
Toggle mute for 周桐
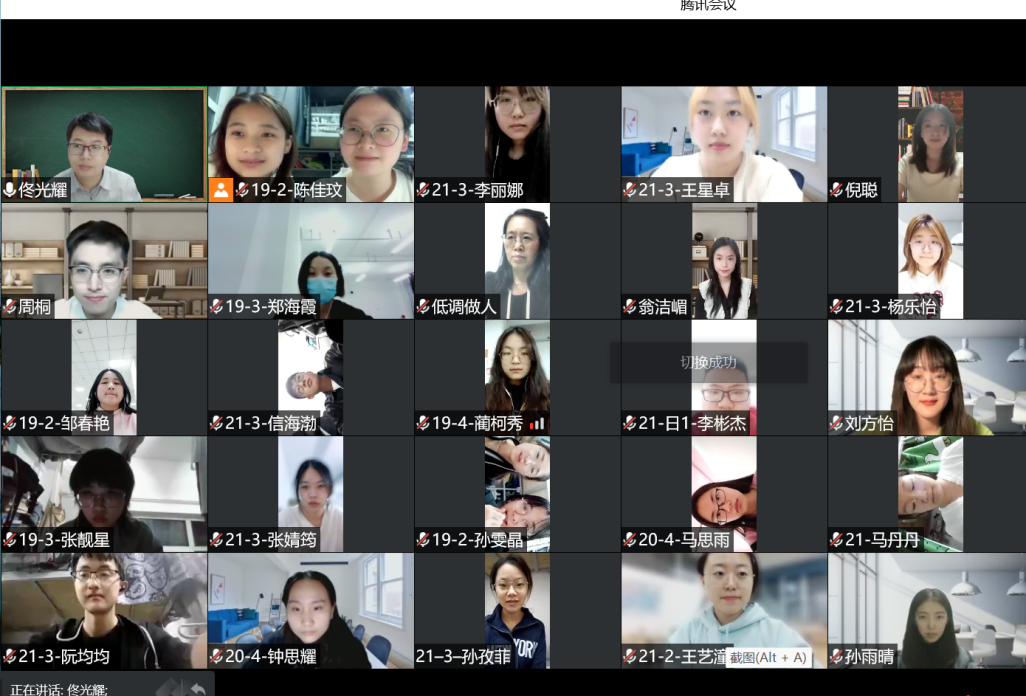coord(10,305)
